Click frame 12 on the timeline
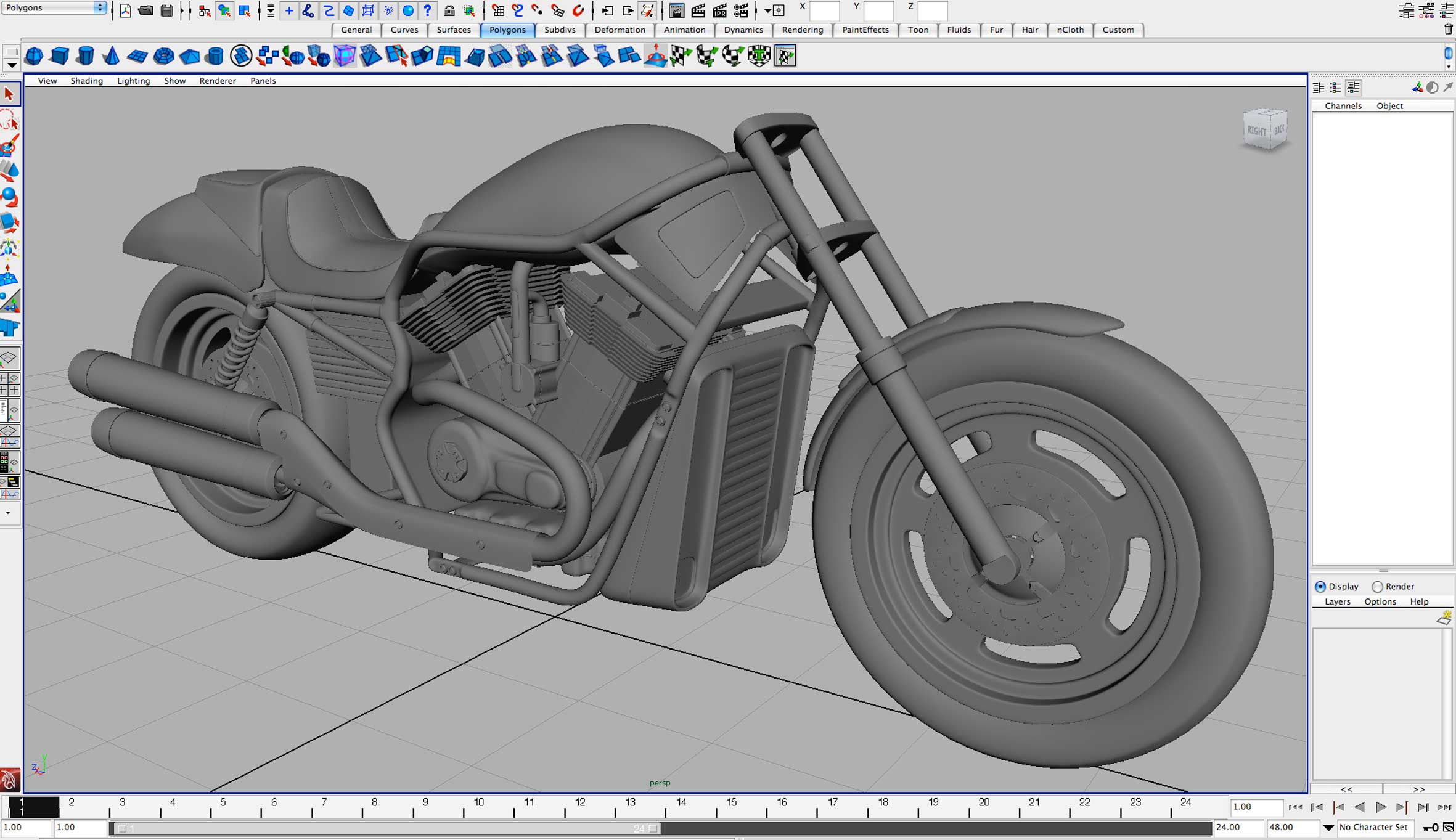This screenshot has width=1456, height=840. pos(580,807)
